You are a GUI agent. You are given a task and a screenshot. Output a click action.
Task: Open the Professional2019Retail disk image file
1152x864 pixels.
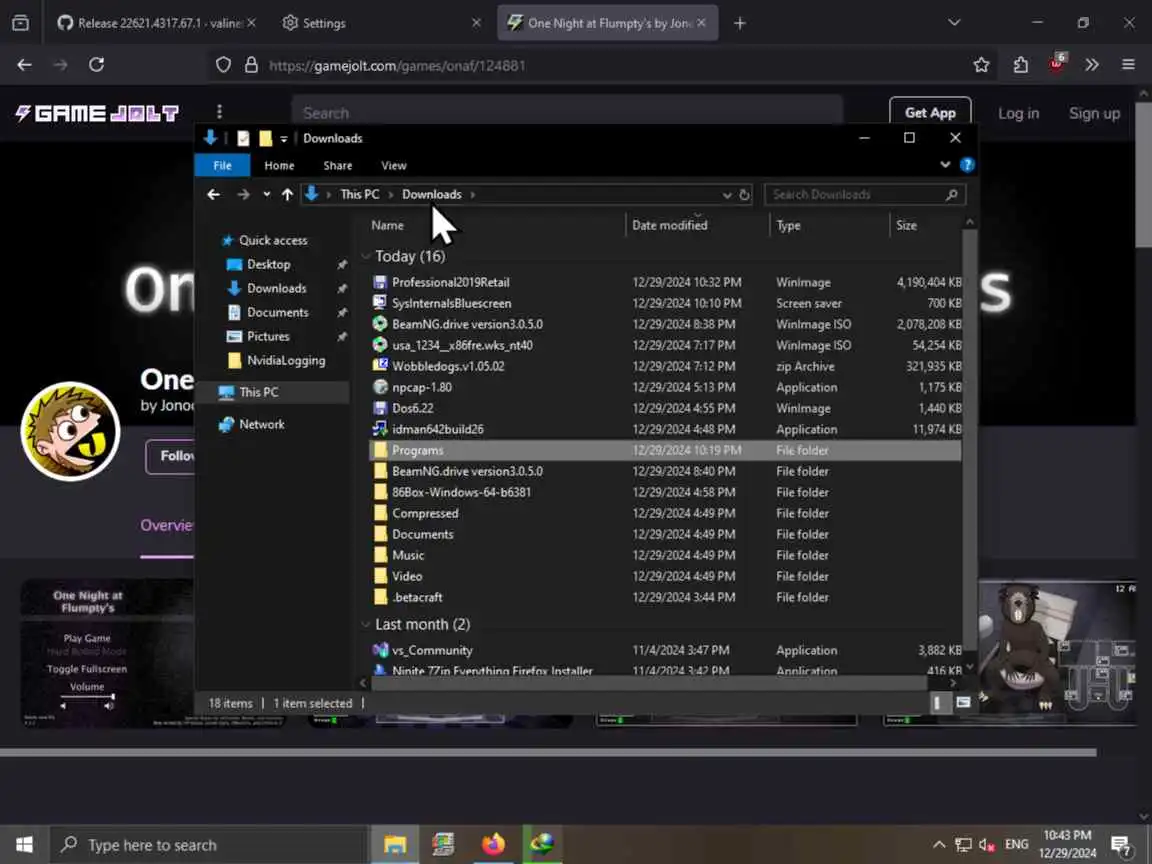pos(450,282)
